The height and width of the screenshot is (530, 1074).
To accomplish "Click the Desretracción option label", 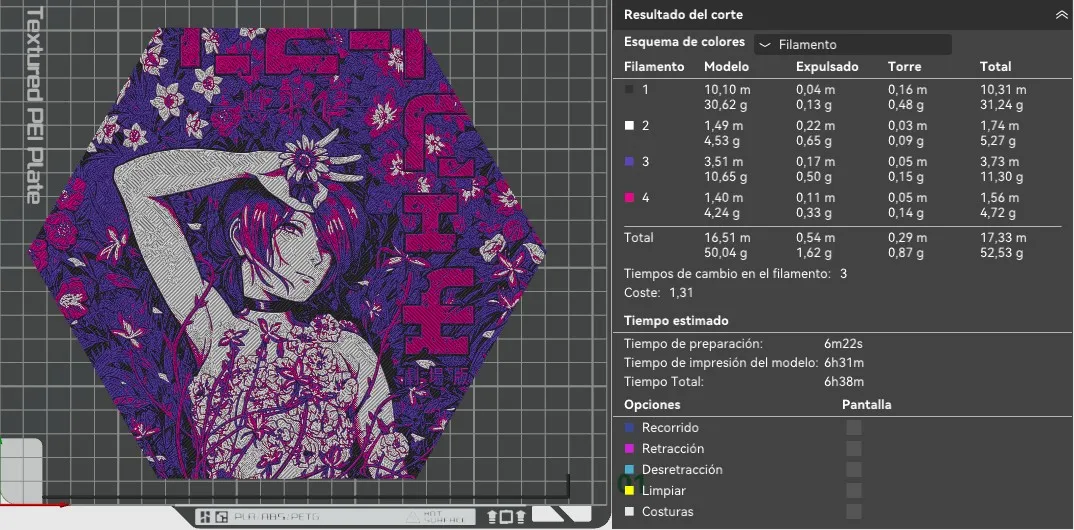I will 682,470.
